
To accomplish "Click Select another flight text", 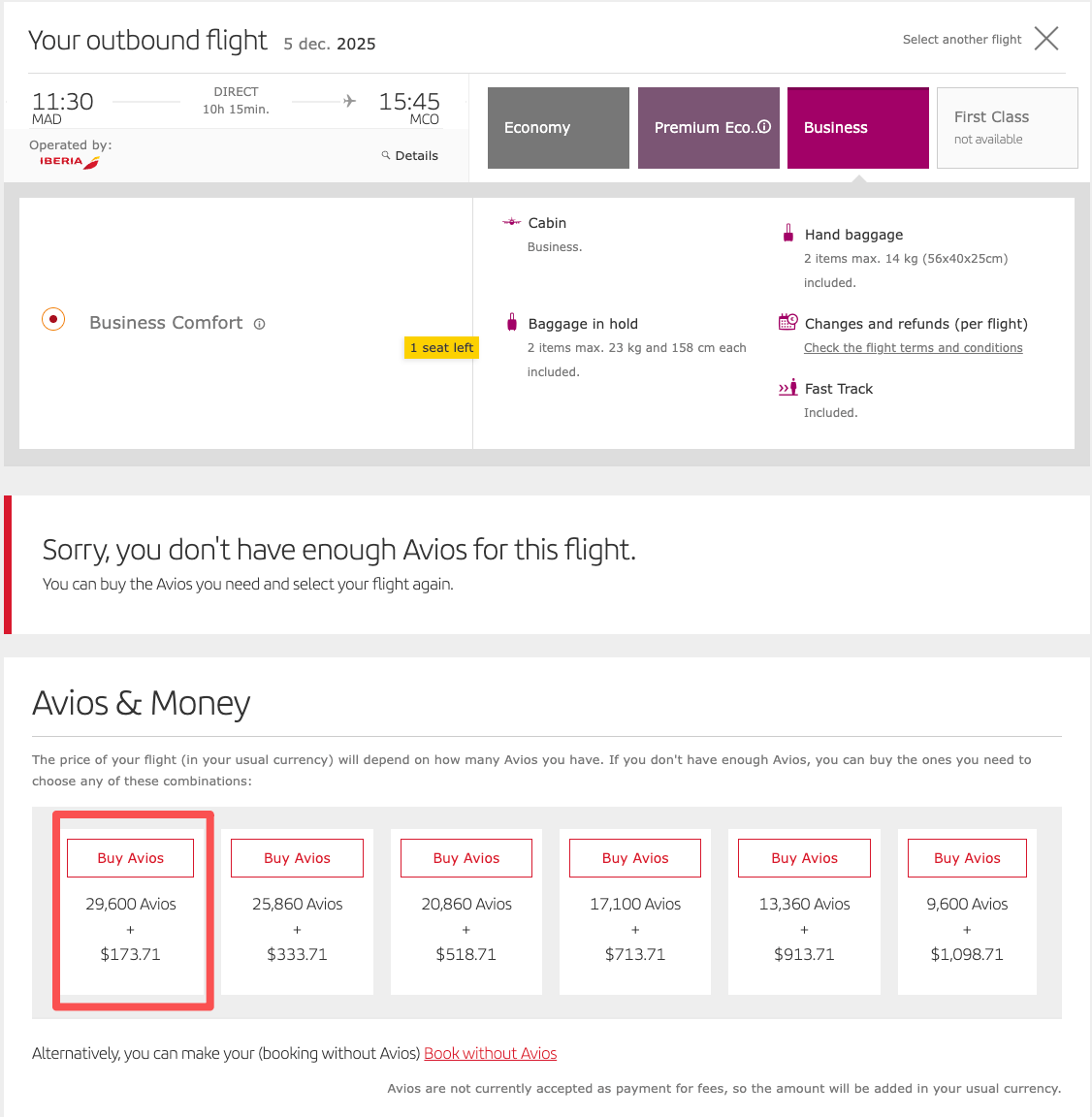I will 962,39.
